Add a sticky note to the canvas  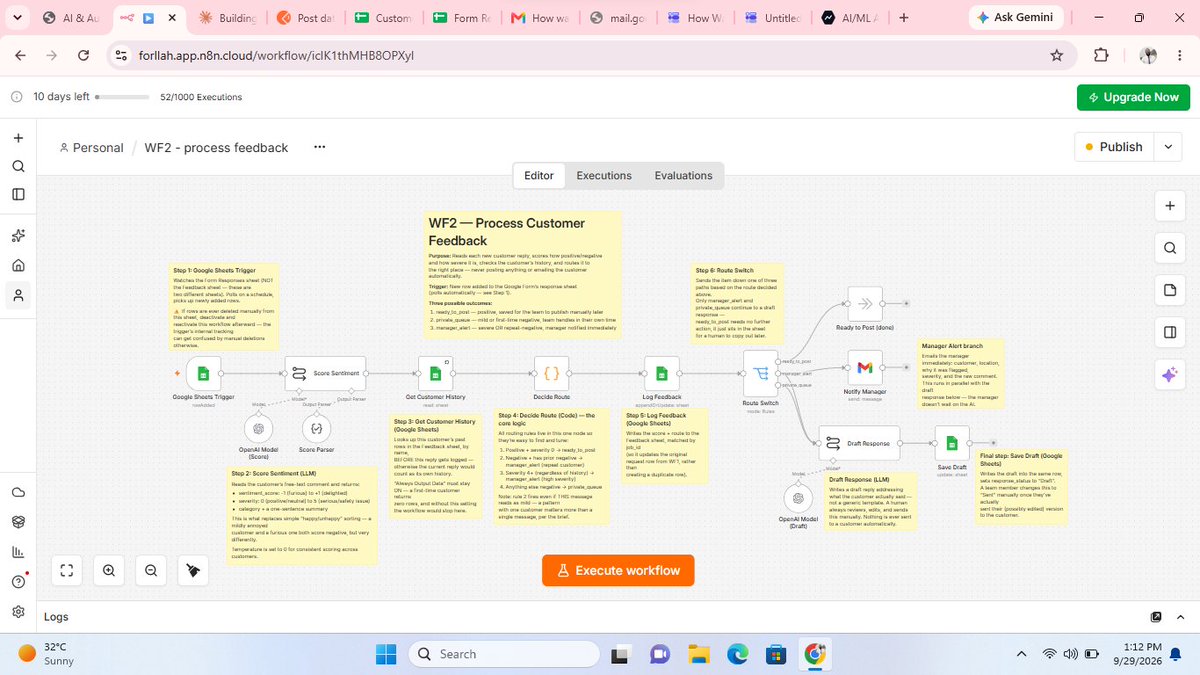pos(1169,290)
